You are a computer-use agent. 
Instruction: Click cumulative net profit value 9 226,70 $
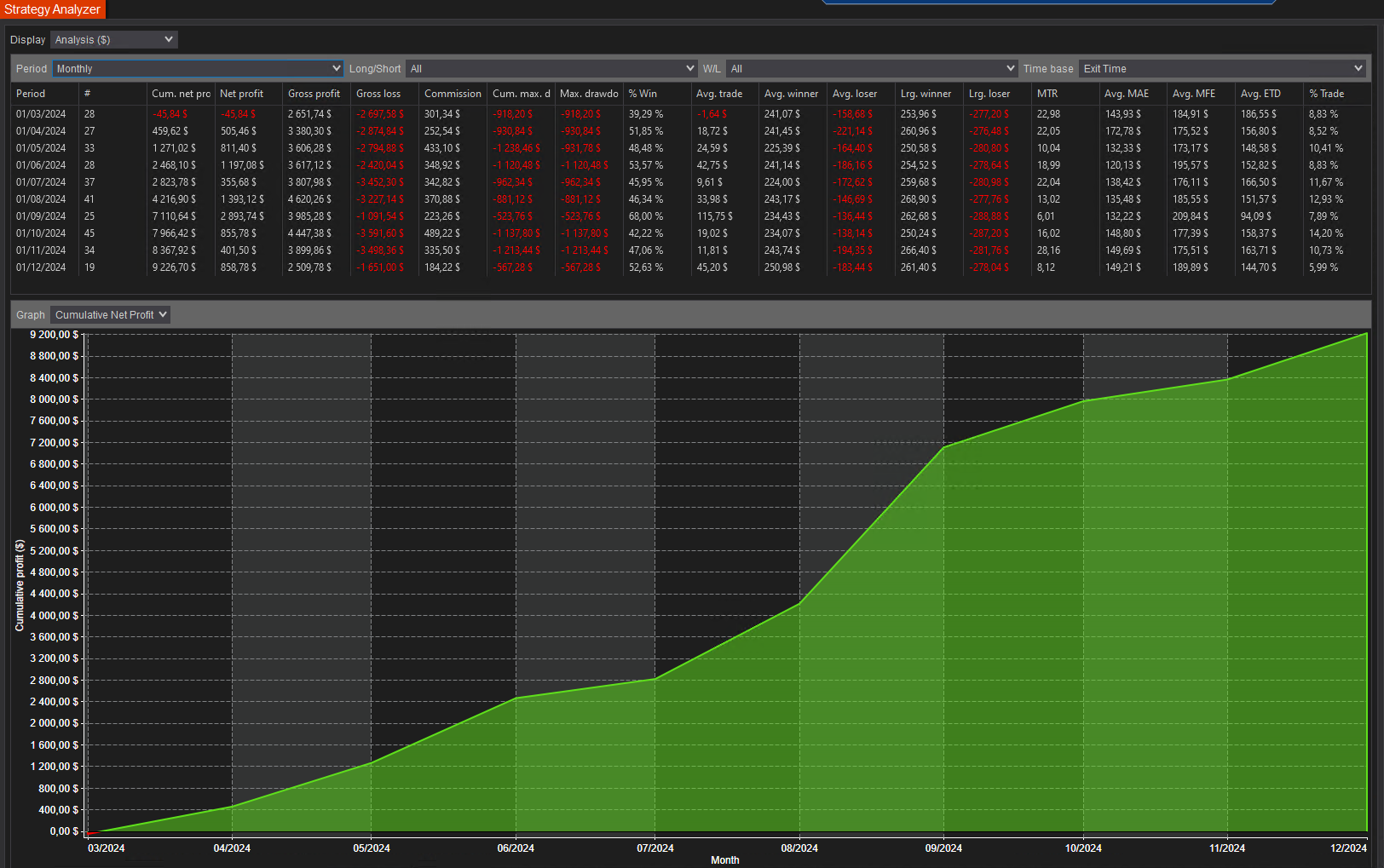[x=174, y=267]
